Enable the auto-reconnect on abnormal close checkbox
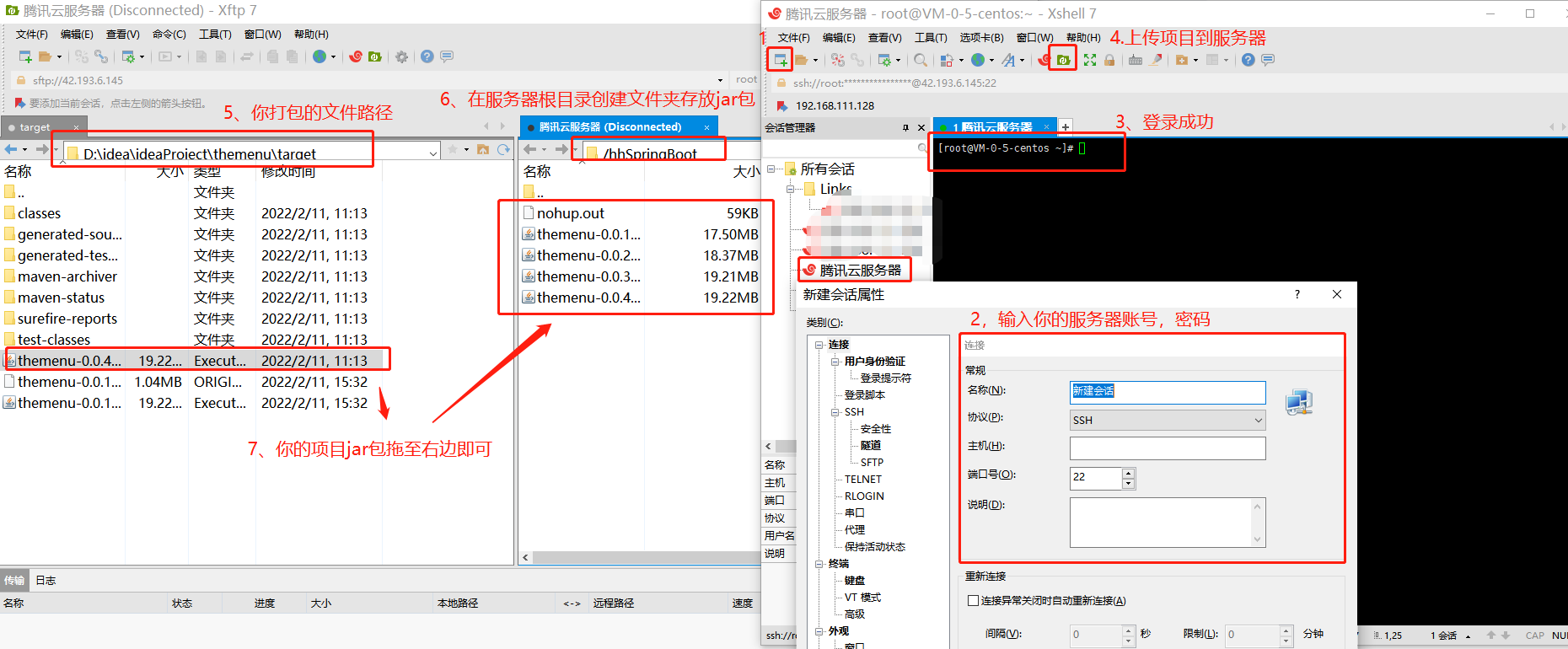Viewport: 1568px width, 649px height. [973, 601]
